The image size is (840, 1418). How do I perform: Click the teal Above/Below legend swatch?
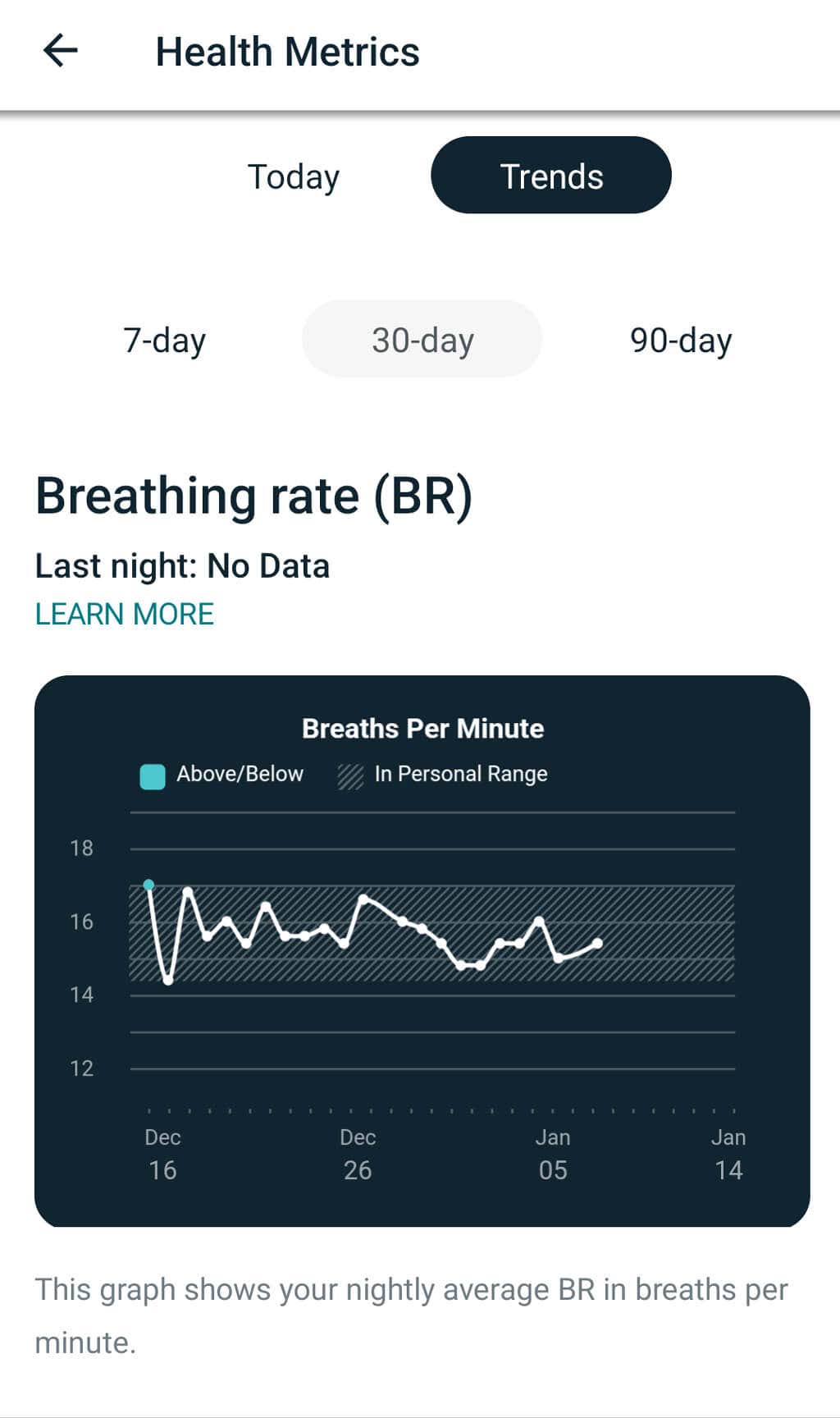153,775
